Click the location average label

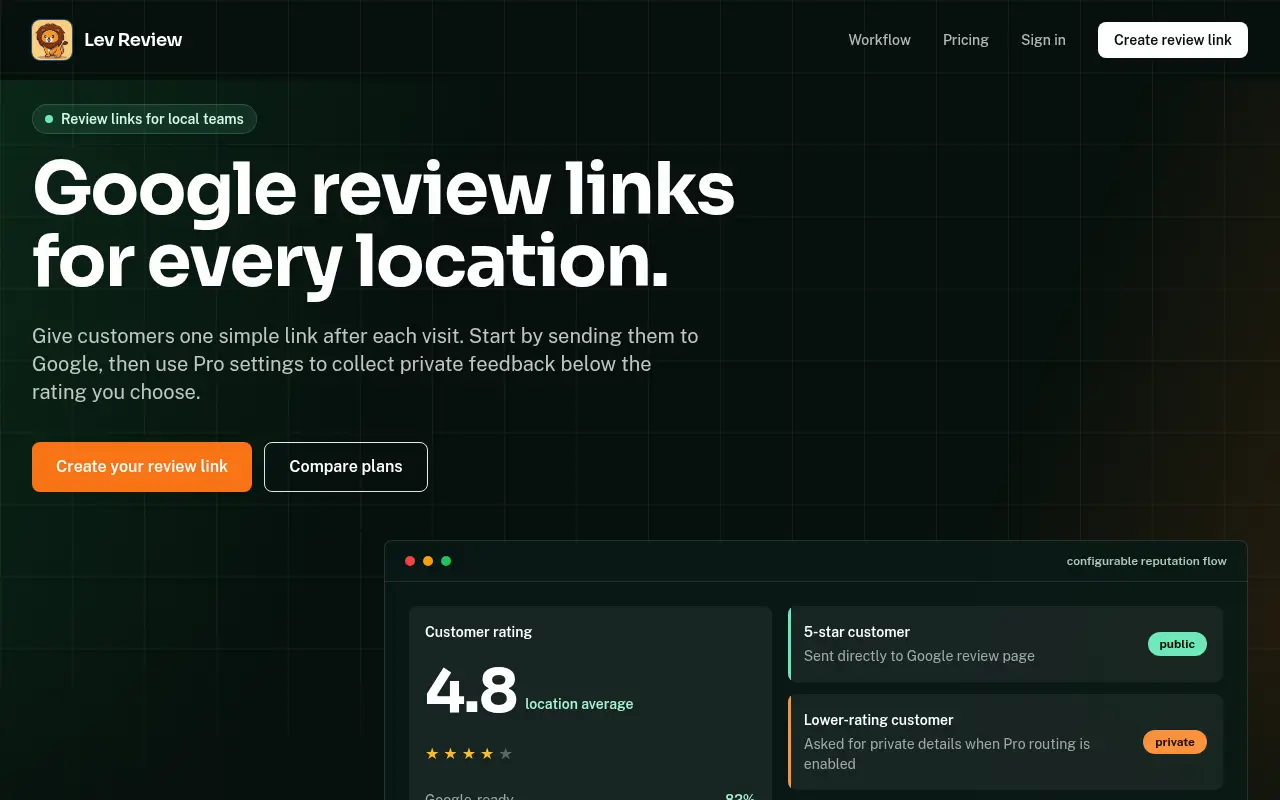[x=579, y=704]
